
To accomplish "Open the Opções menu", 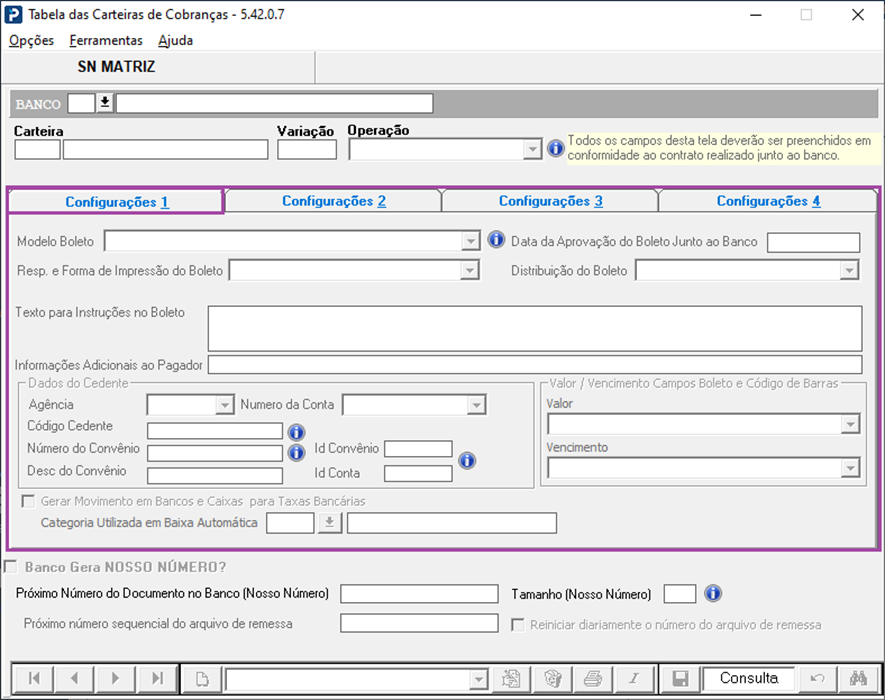I will (x=32, y=41).
